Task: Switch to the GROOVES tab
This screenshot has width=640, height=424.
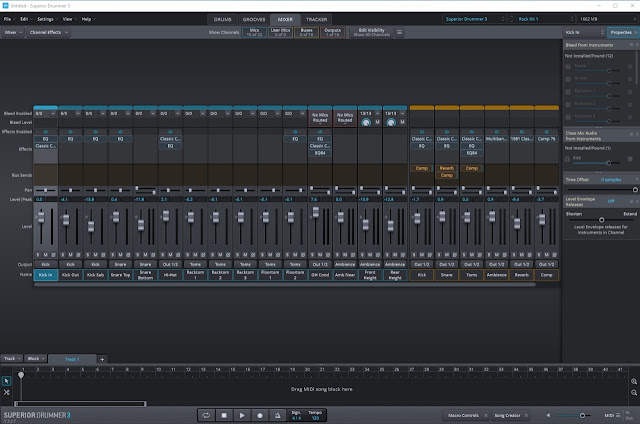Action: pyautogui.click(x=254, y=19)
